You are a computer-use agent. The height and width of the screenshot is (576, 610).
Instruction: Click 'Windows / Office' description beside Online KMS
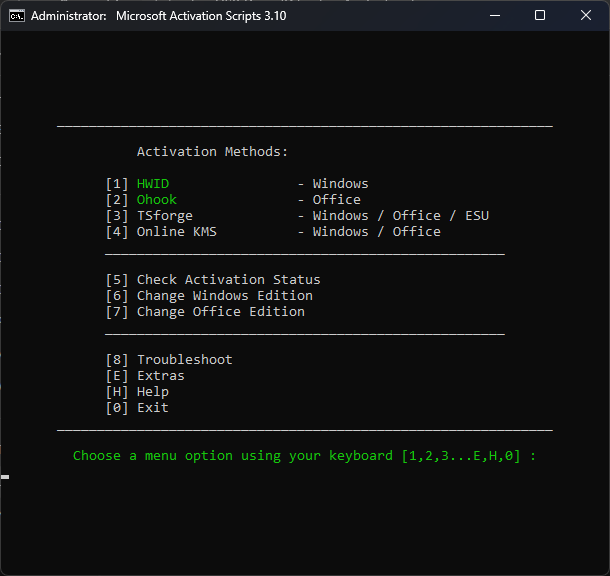(377, 231)
